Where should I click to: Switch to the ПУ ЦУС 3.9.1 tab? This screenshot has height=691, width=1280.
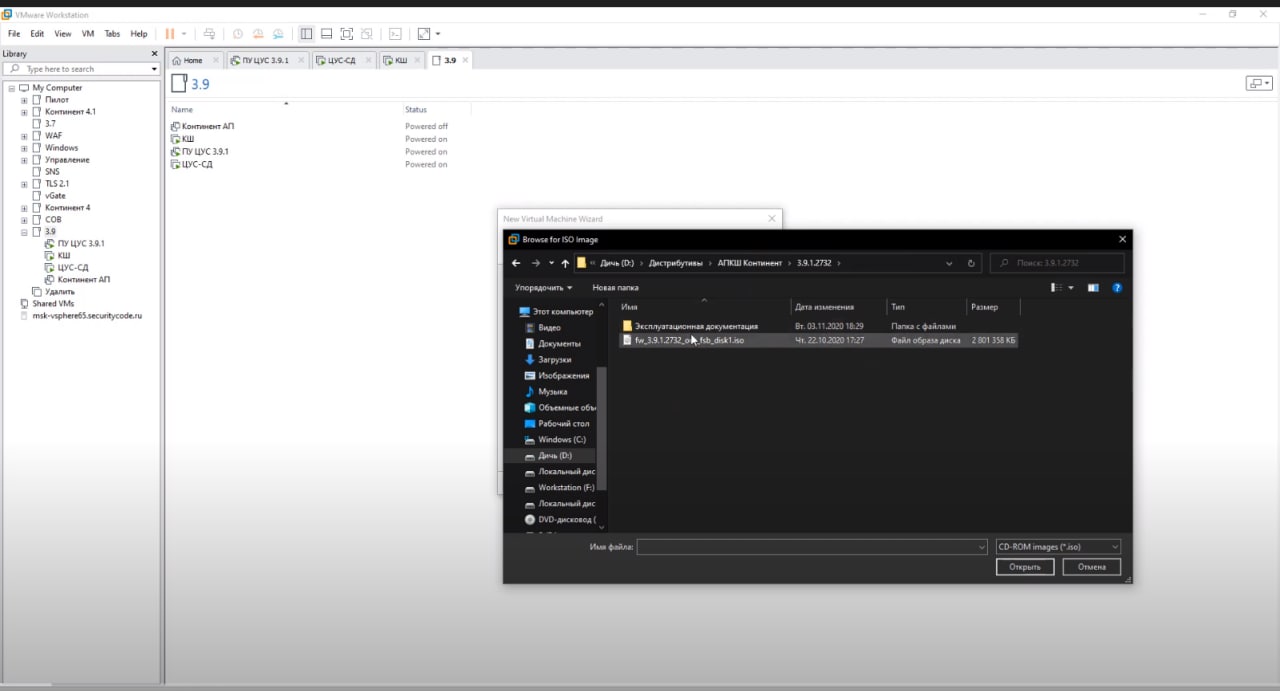pyautogui.click(x=266, y=61)
